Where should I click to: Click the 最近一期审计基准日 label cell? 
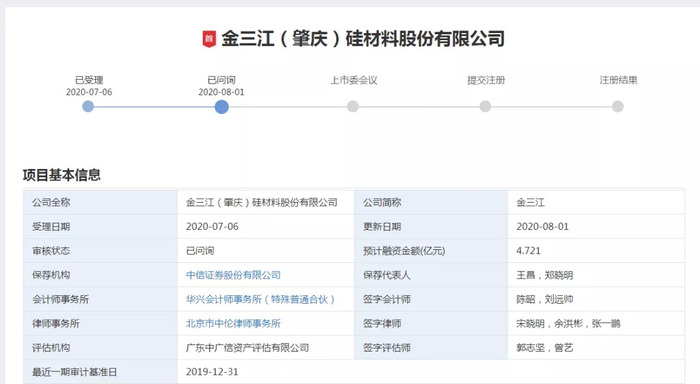(100, 371)
